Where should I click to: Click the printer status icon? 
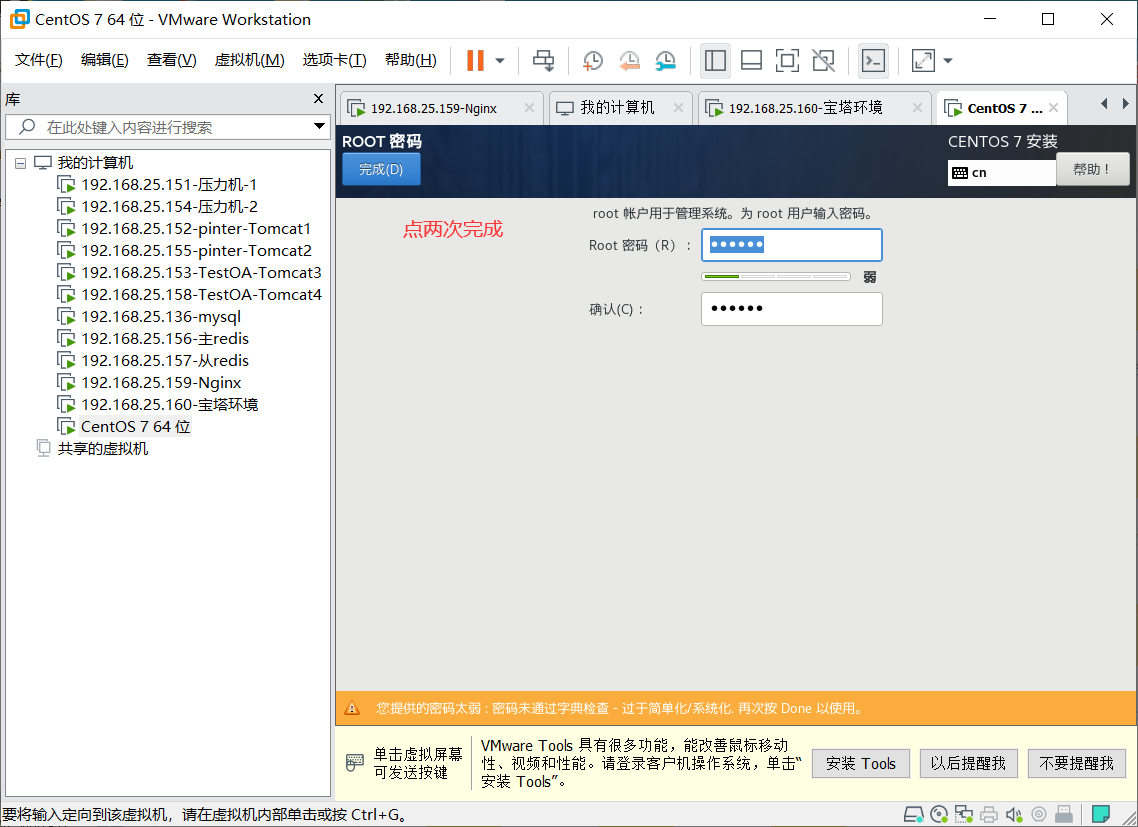[x=988, y=815]
